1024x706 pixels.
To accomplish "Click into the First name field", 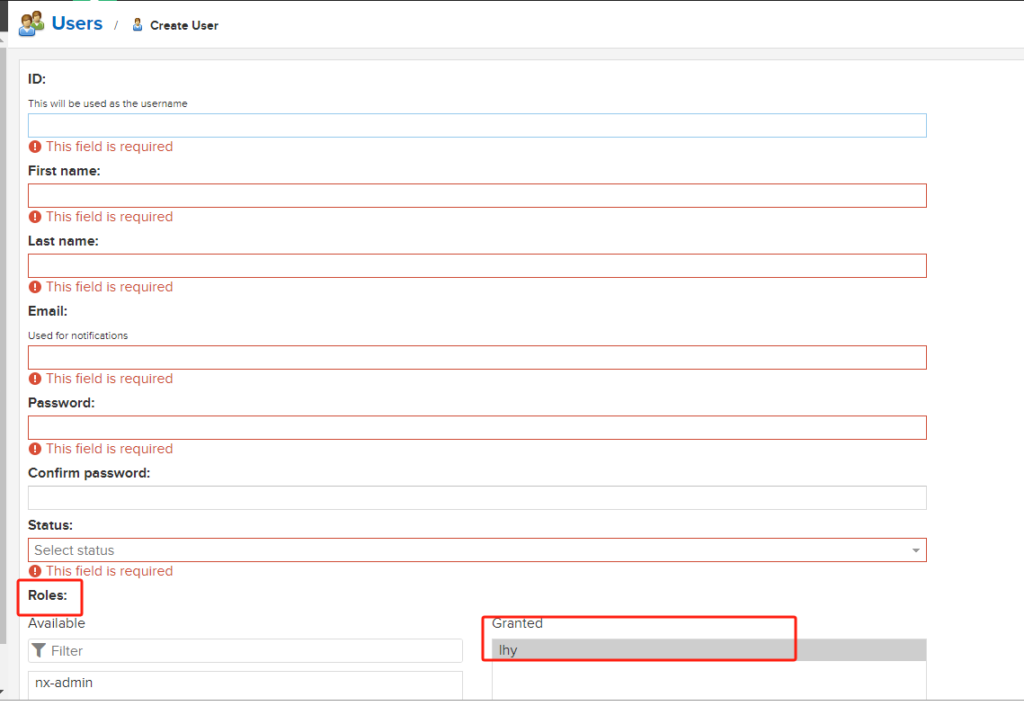I will (477, 196).
